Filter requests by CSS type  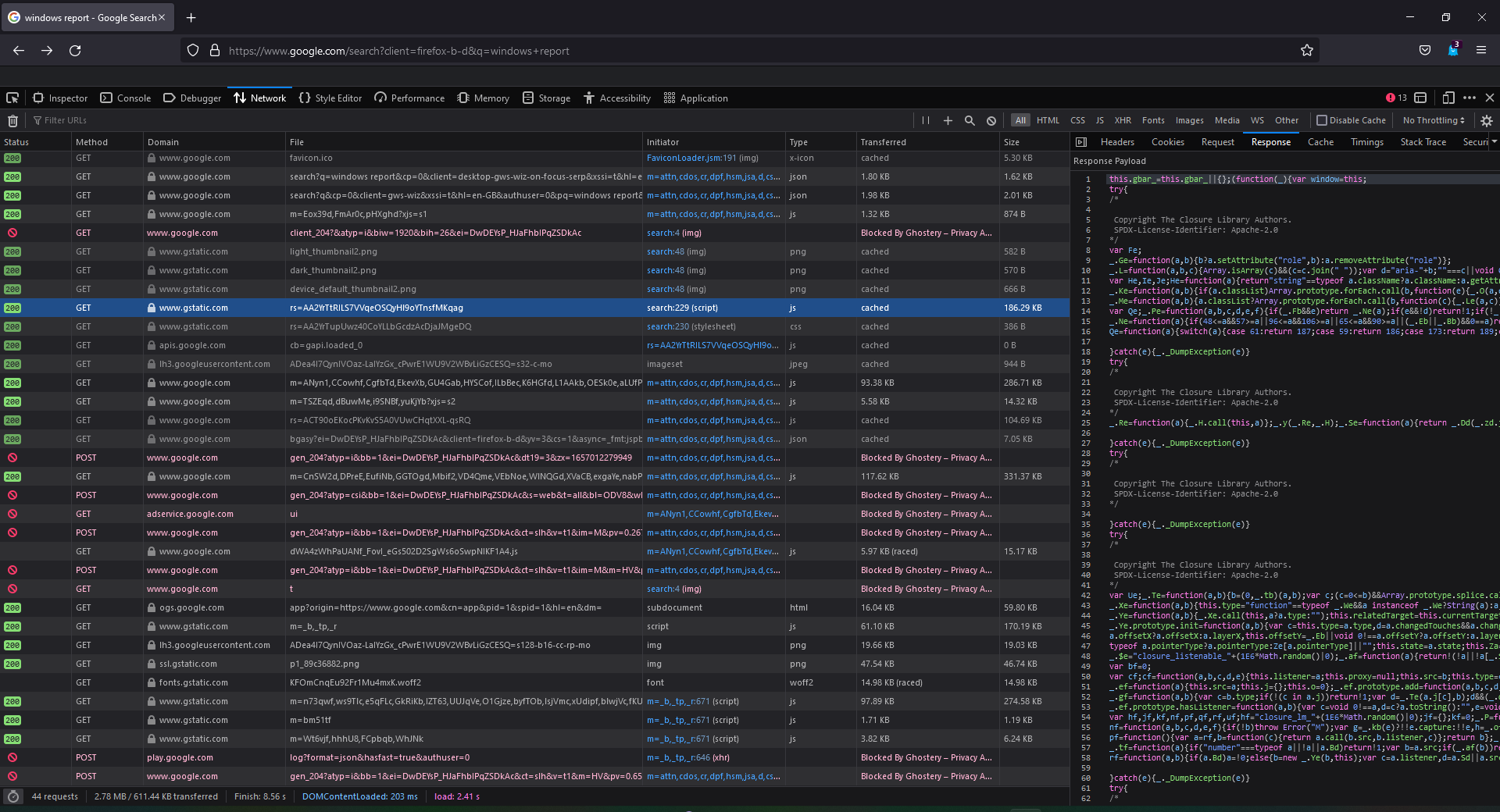[1077, 121]
